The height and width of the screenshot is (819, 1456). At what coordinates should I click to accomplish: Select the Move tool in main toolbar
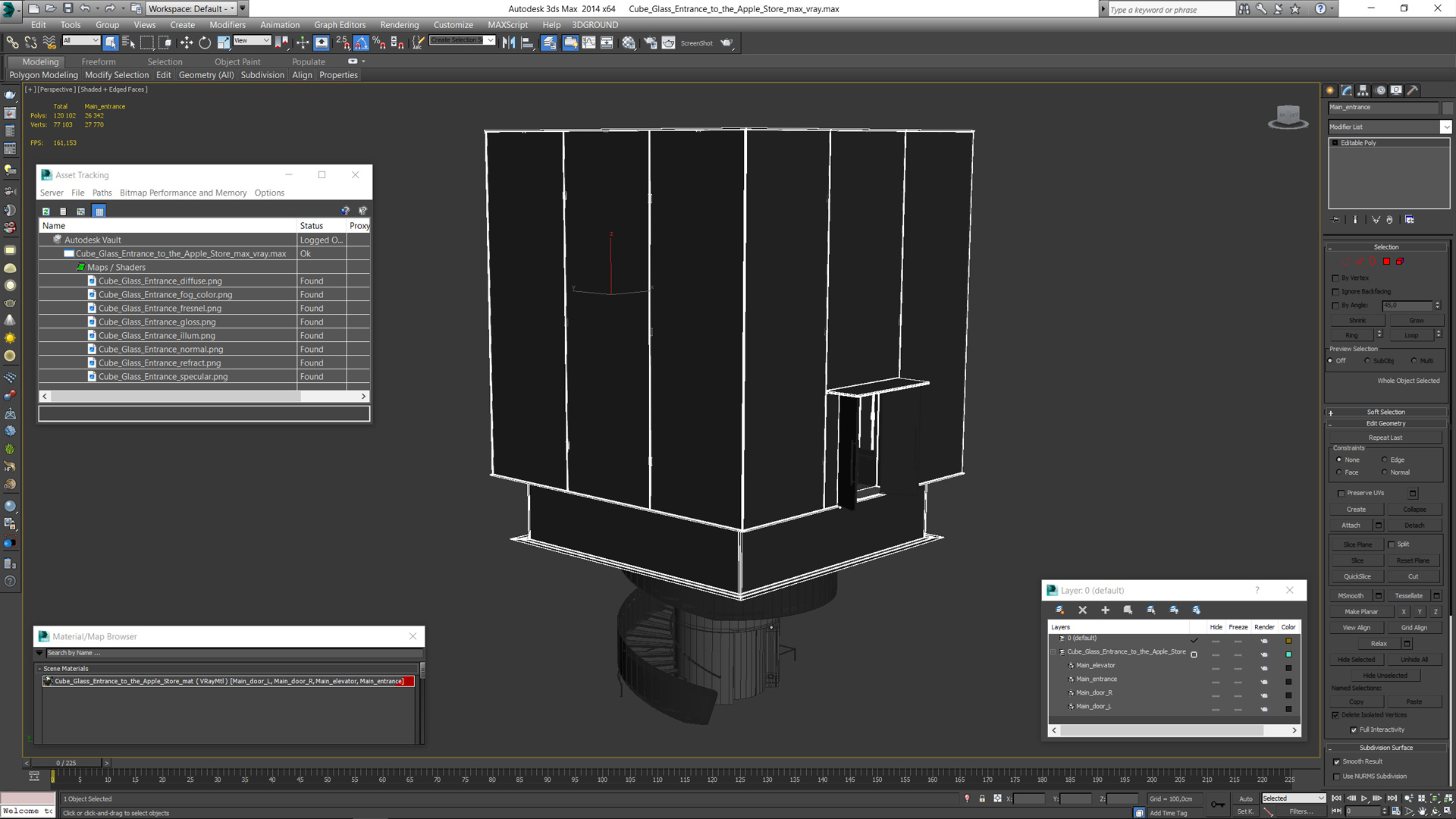(x=186, y=42)
